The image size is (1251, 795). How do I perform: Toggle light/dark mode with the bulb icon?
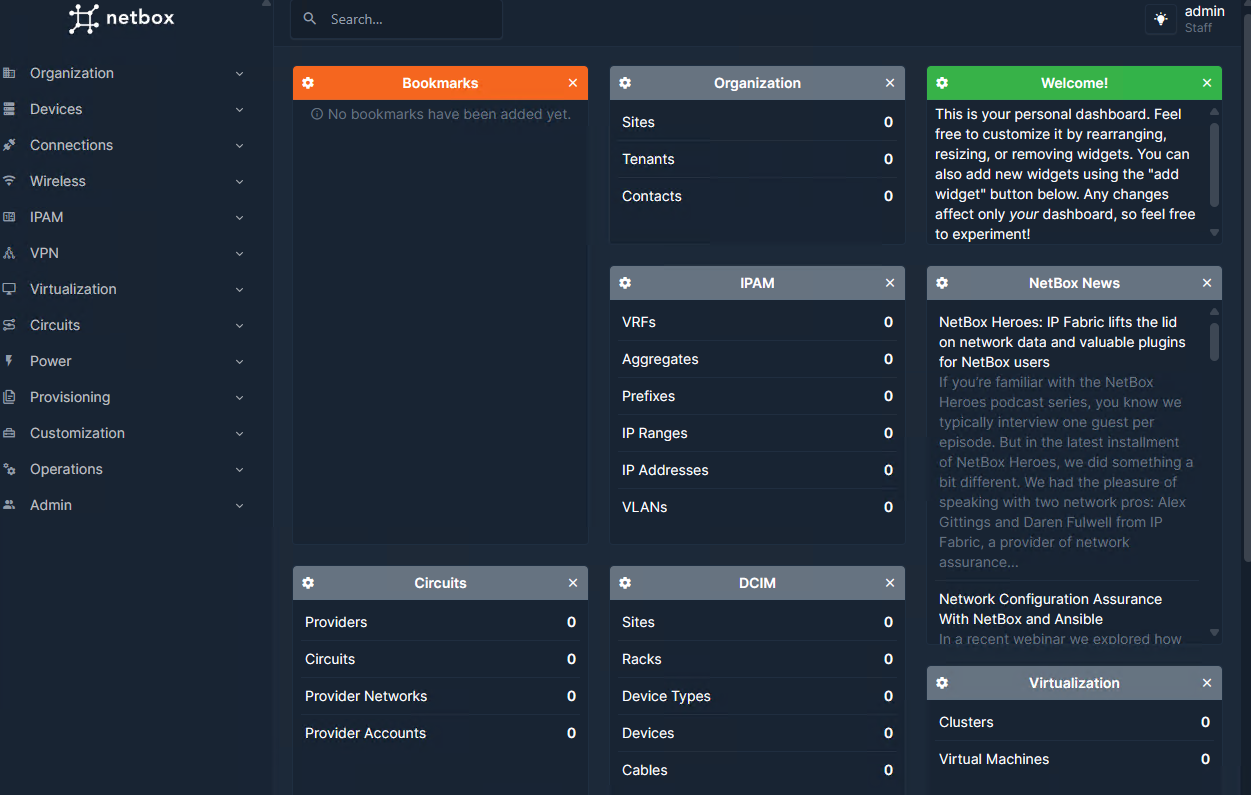point(1161,19)
